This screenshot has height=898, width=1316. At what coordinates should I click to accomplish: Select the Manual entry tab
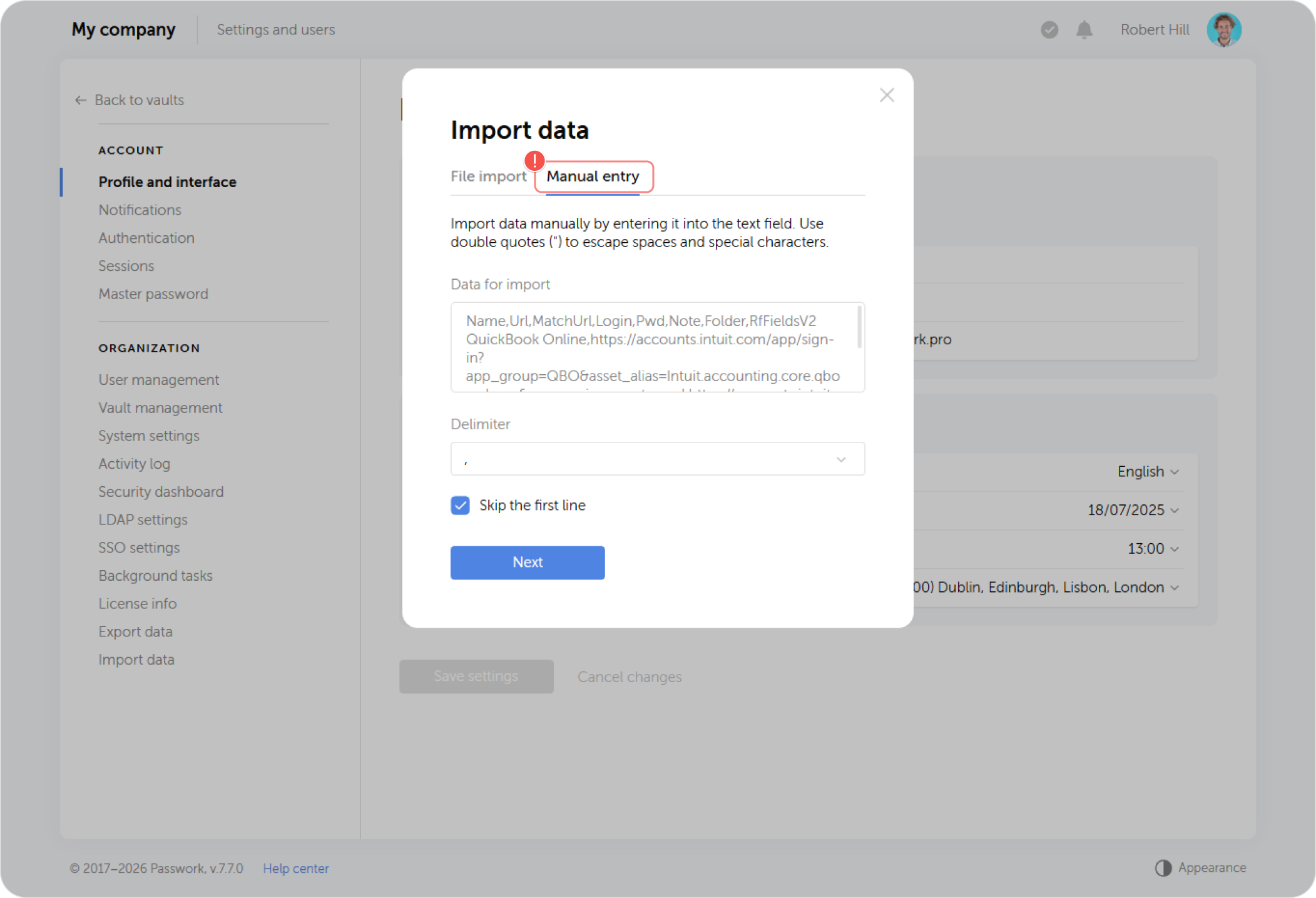click(x=593, y=176)
